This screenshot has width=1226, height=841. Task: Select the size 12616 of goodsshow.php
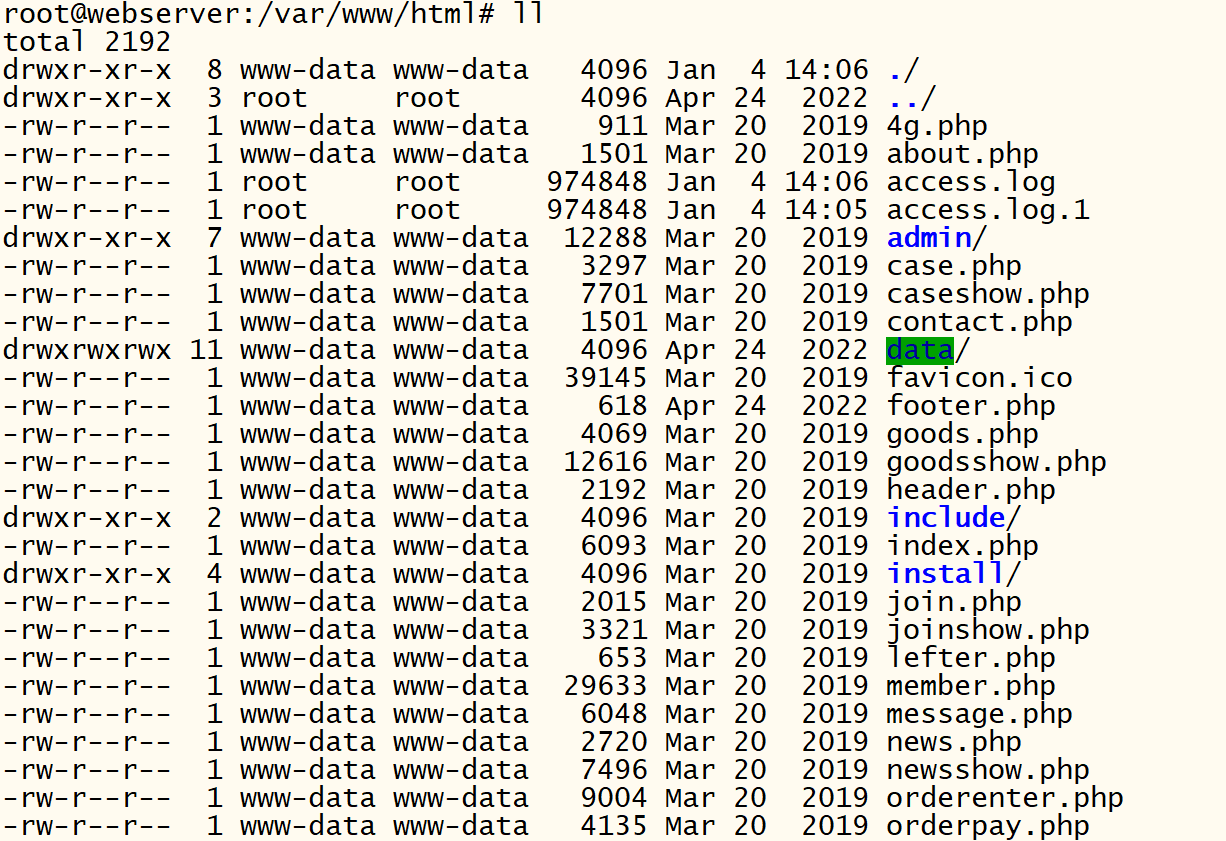pyautogui.click(x=605, y=462)
